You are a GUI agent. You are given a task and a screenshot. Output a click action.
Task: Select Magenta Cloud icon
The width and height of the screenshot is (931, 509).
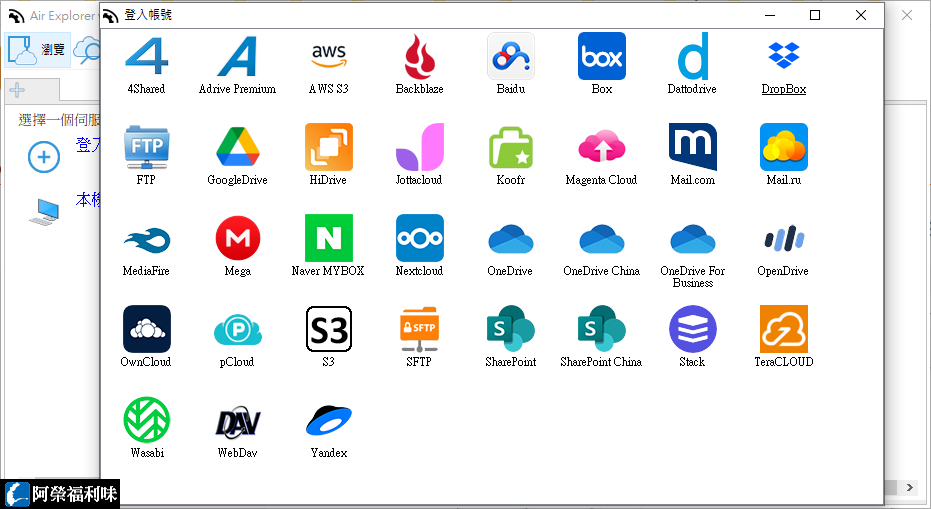pyautogui.click(x=602, y=147)
